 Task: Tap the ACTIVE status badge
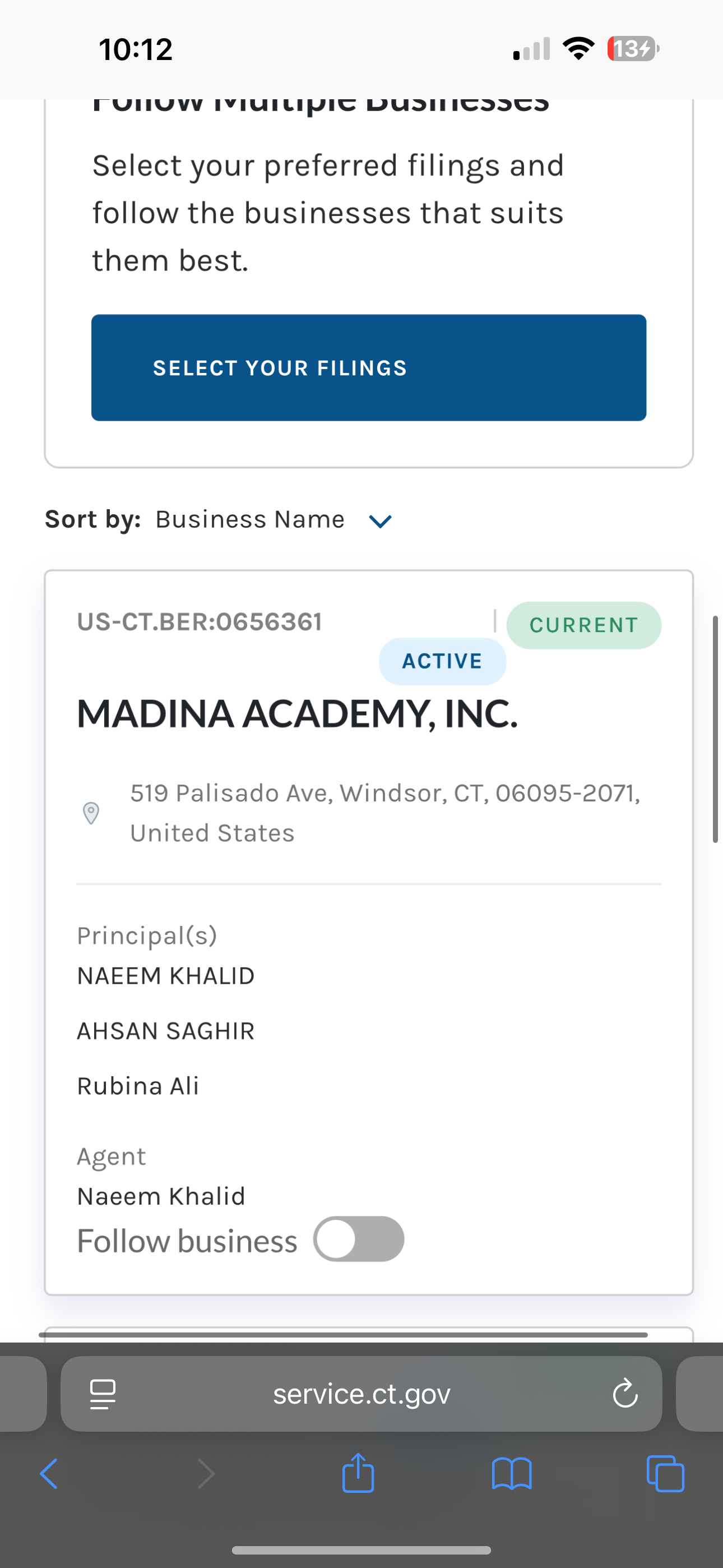point(442,661)
